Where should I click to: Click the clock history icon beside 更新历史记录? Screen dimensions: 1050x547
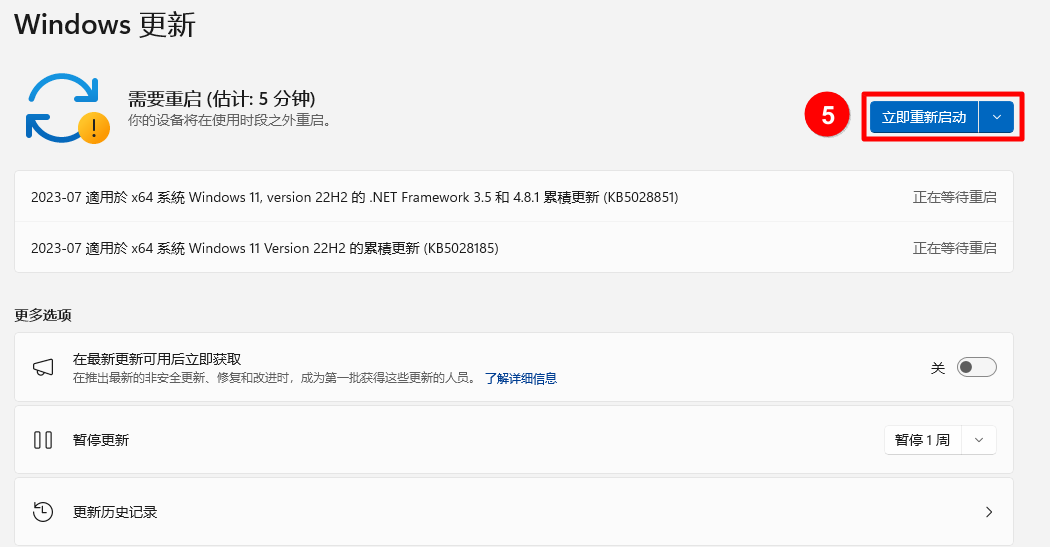click(43, 512)
